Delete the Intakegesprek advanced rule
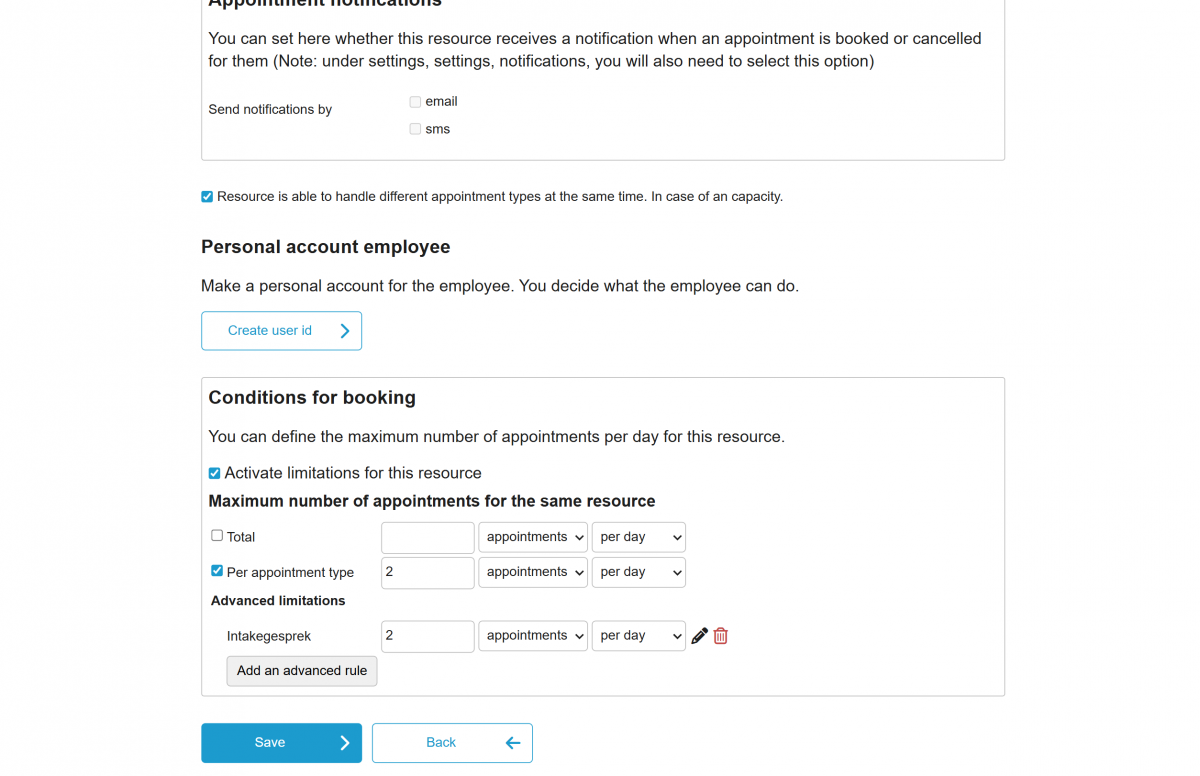 (x=721, y=636)
